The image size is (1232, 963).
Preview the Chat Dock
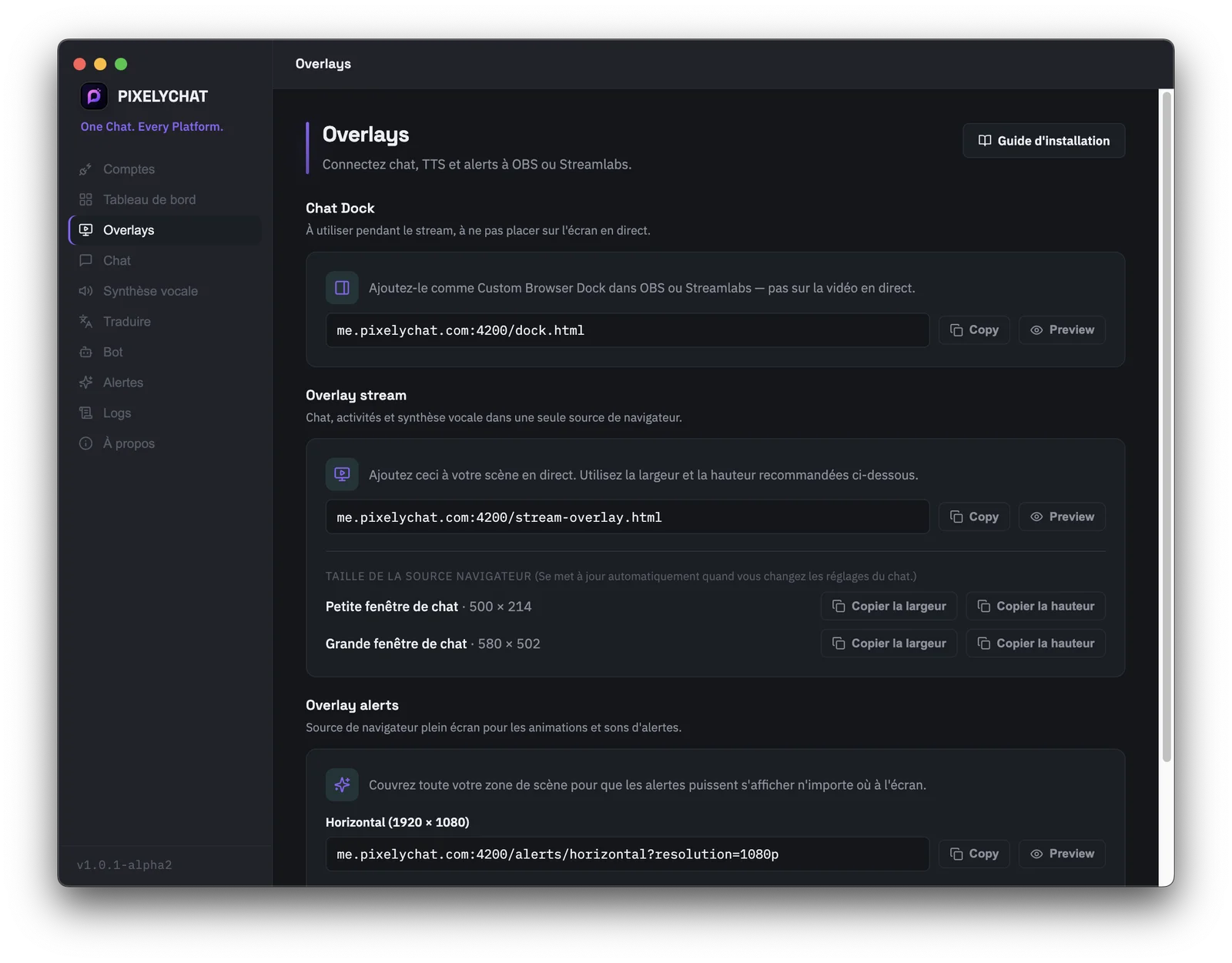click(1062, 329)
